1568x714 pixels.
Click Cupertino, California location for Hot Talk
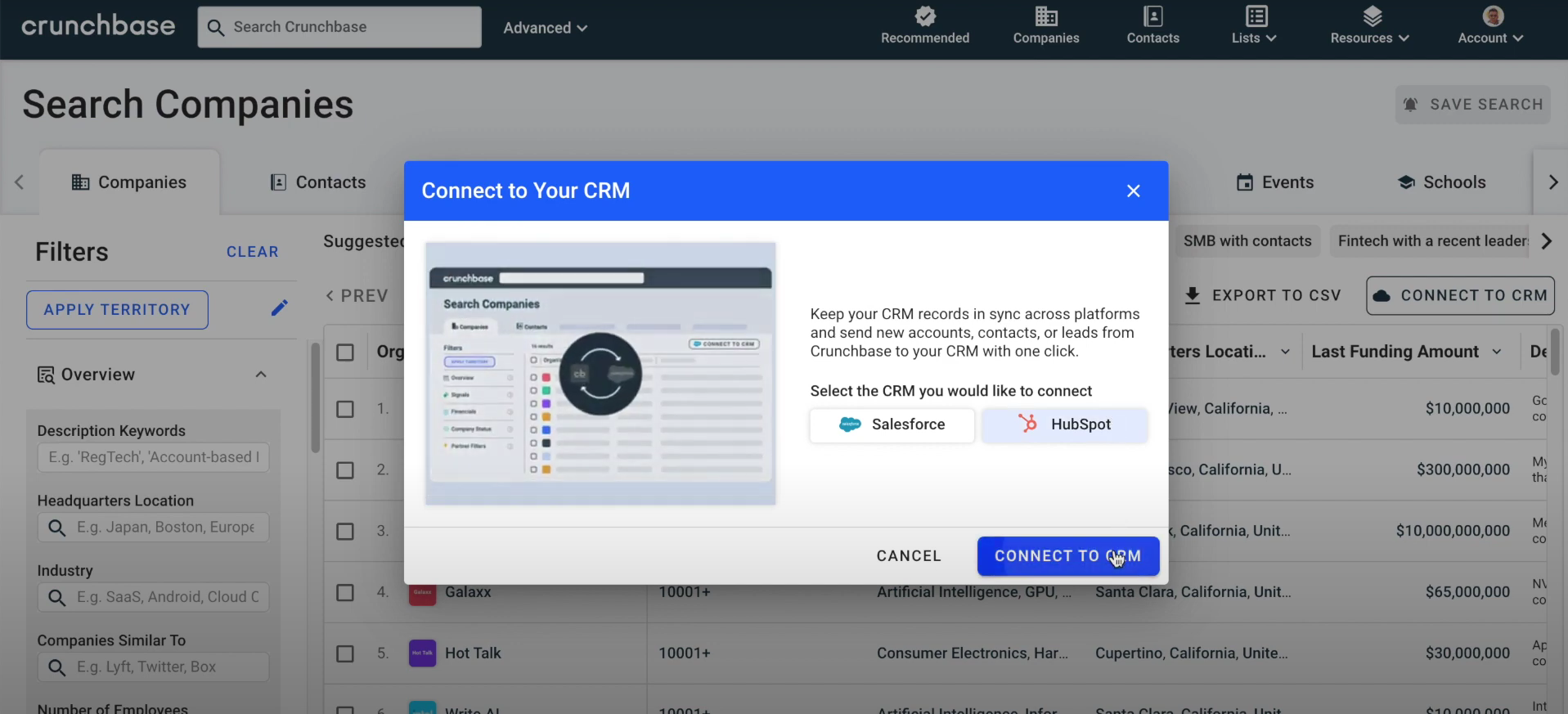[1192, 653]
